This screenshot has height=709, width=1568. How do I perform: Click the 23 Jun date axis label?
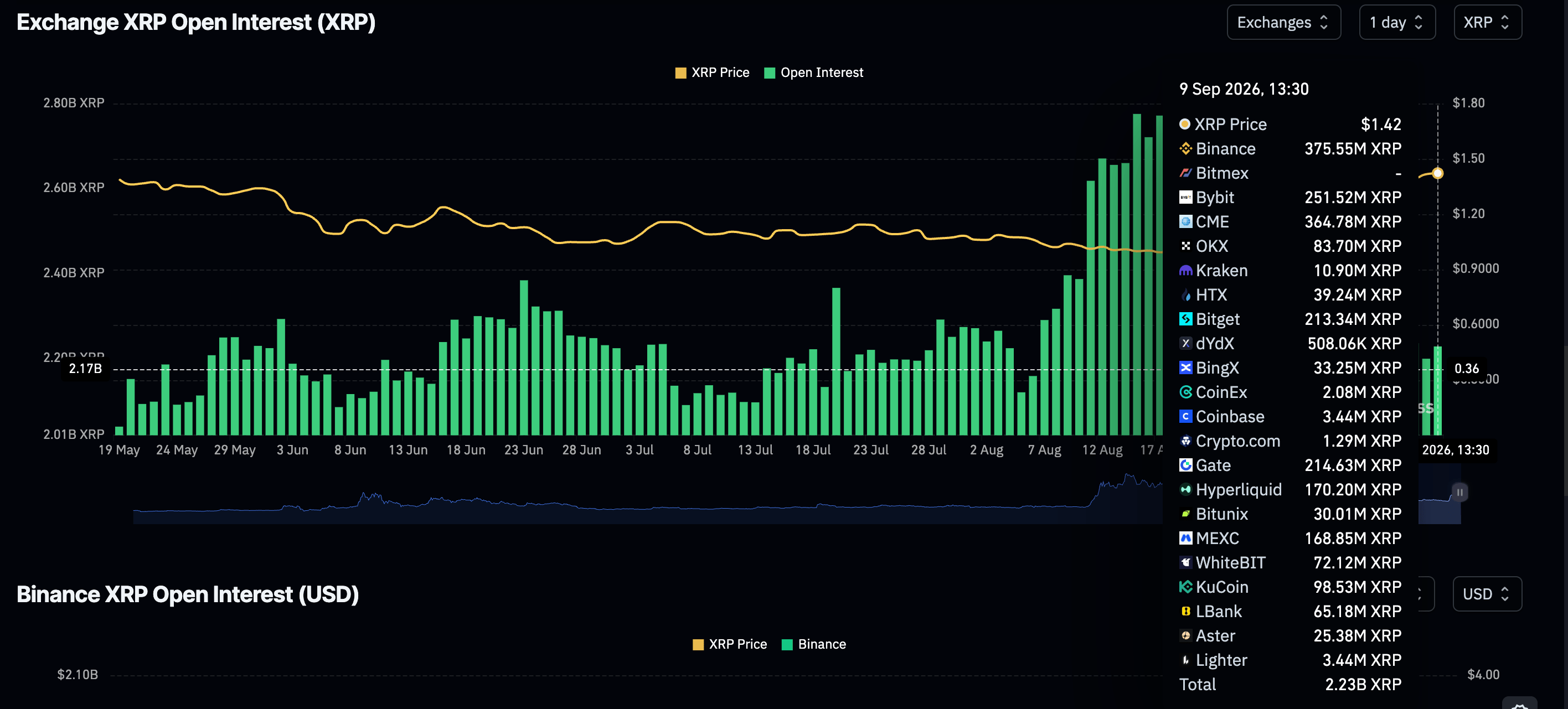click(523, 450)
